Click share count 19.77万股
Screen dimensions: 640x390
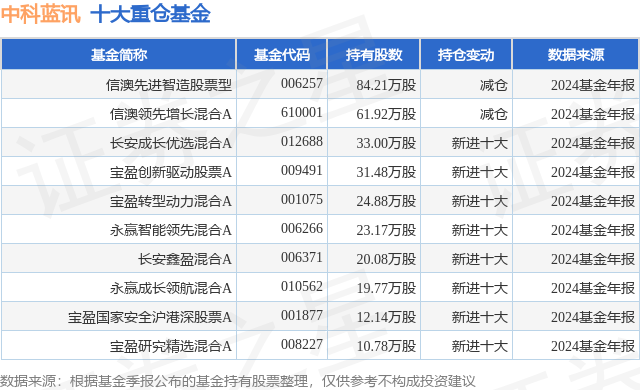coord(386,288)
